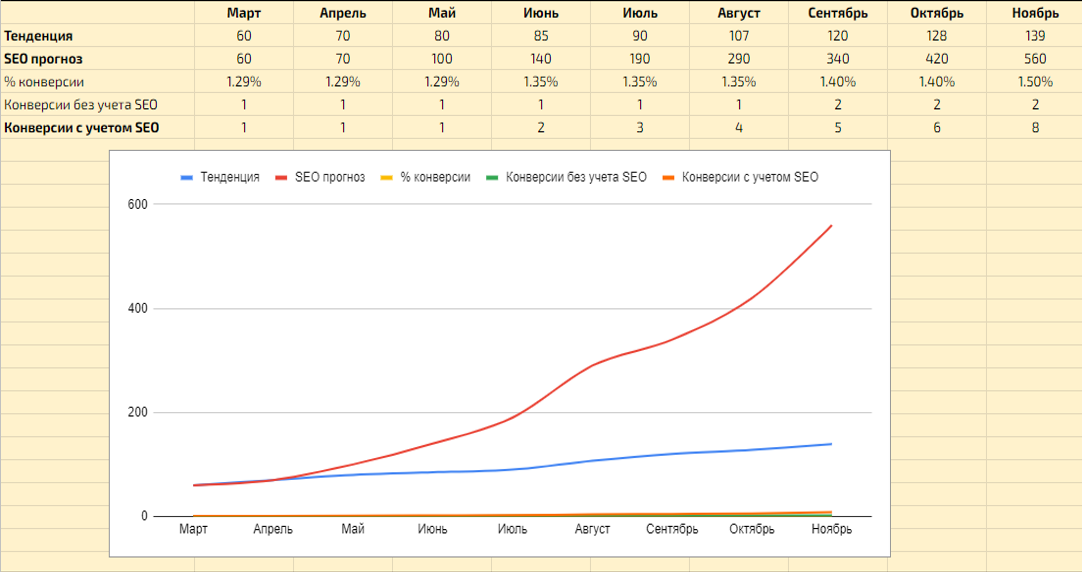
Task: Select the SEO прогноз row label cell
Action: 43,59
